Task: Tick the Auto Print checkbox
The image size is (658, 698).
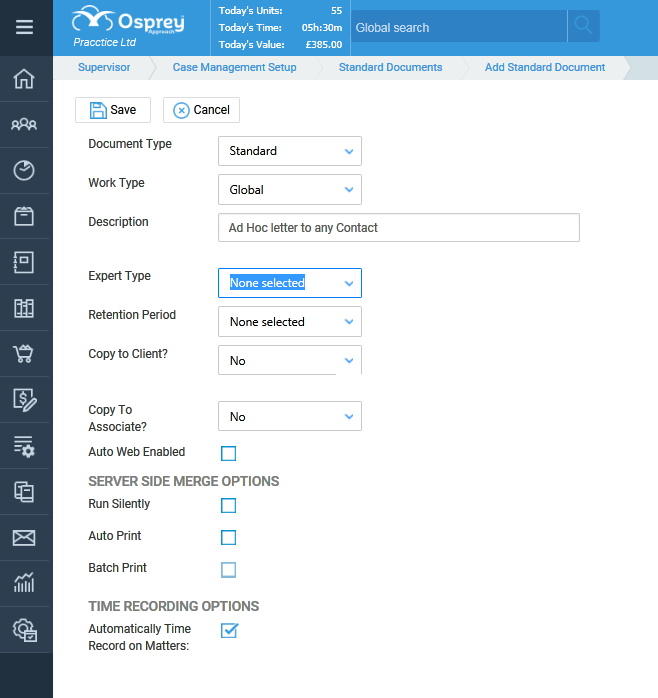Action: 228,537
